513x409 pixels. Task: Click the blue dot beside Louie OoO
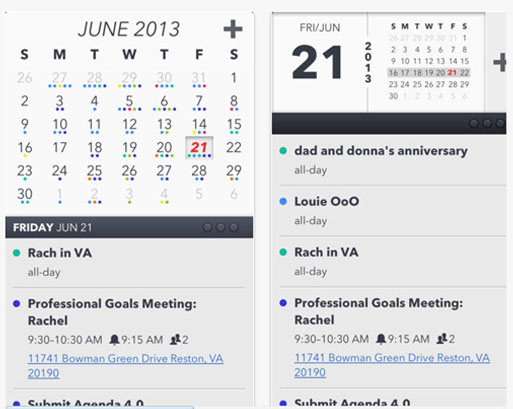pos(283,201)
